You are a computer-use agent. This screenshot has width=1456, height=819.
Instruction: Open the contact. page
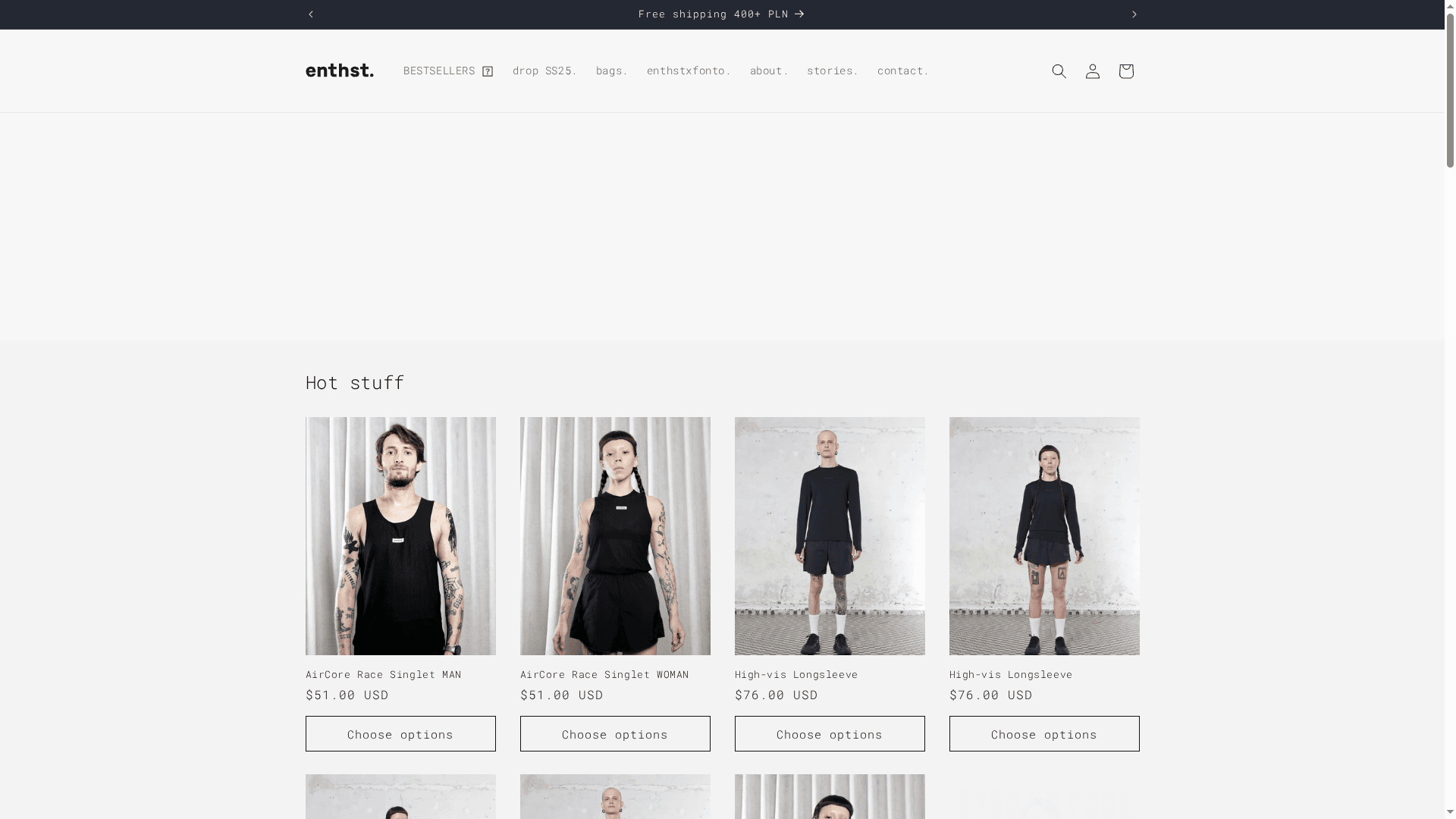[x=902, y=71]
